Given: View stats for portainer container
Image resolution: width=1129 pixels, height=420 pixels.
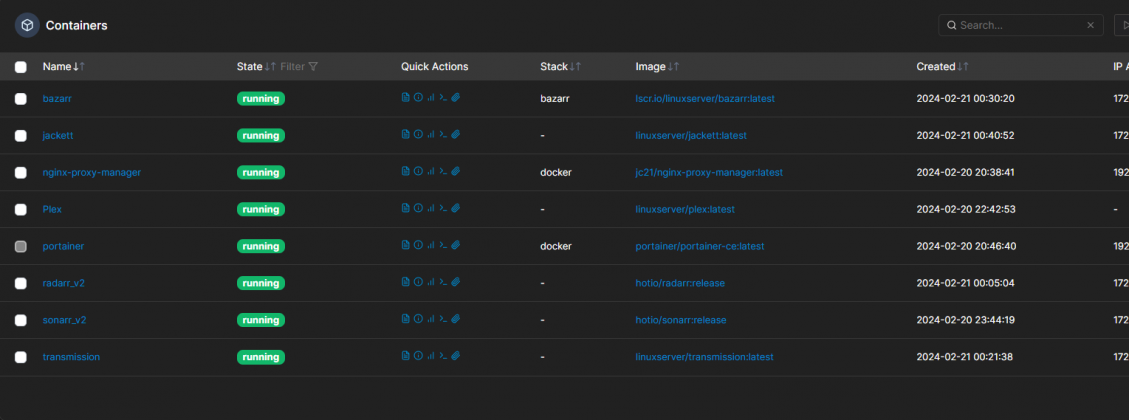Looking at the screenshot, I should (431, 245).
